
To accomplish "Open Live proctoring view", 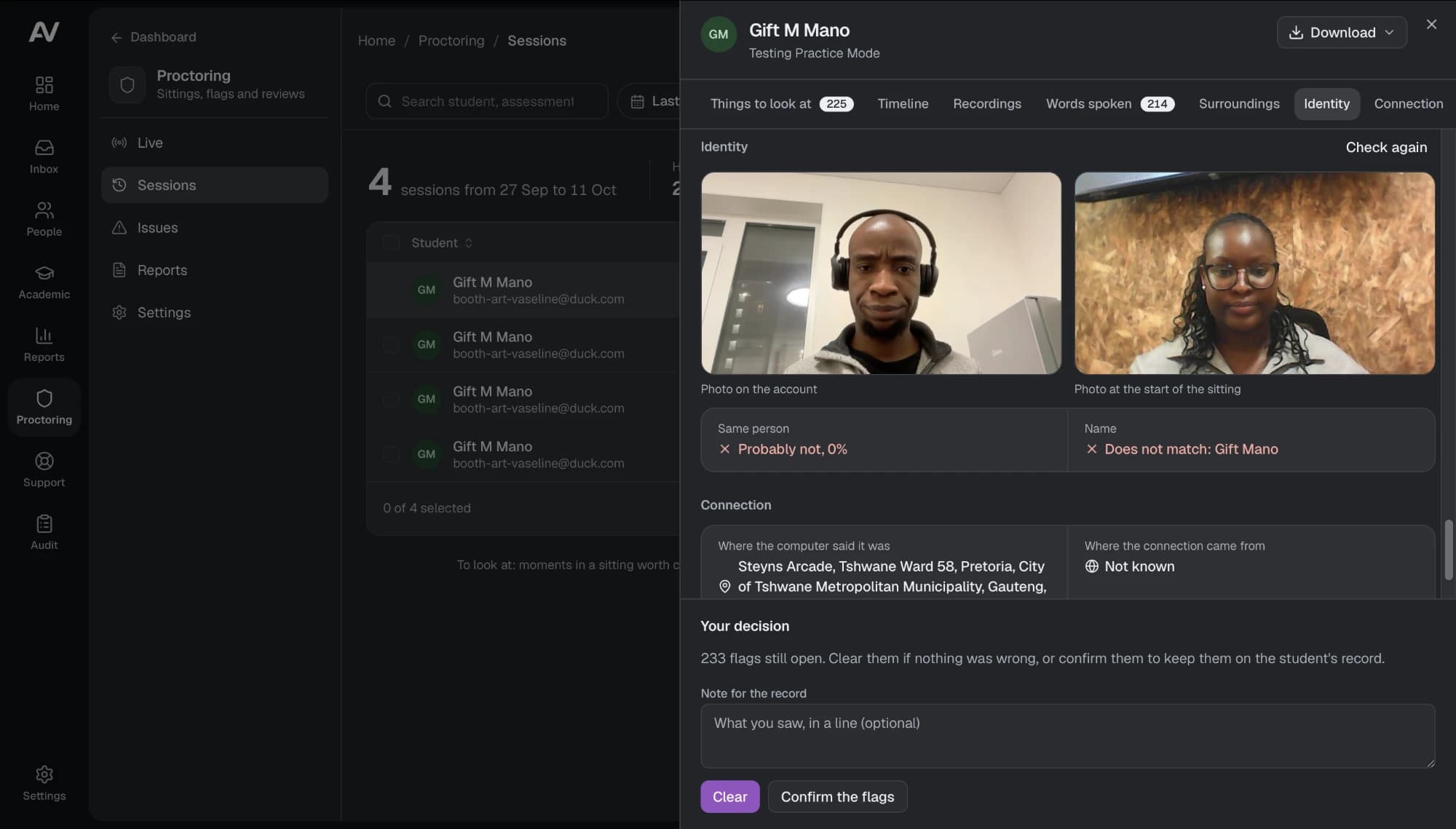I will [215, 143].
